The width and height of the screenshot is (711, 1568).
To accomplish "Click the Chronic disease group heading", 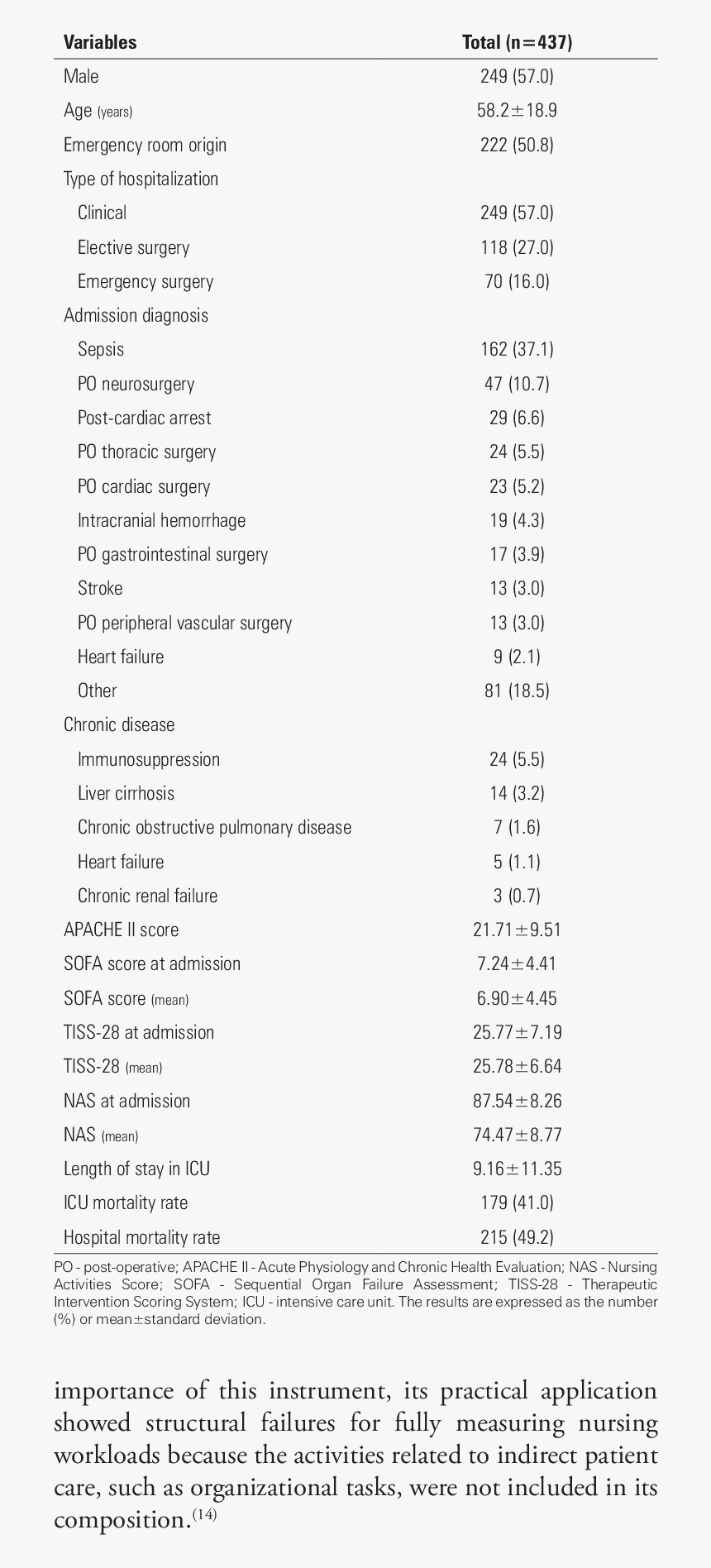I will coord(119,724).
